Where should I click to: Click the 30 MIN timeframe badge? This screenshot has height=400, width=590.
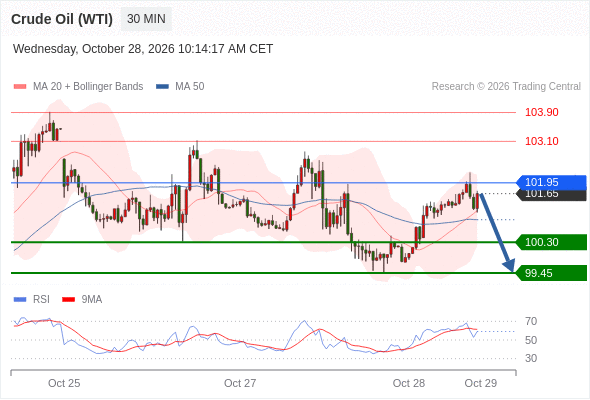pos(146,19)
